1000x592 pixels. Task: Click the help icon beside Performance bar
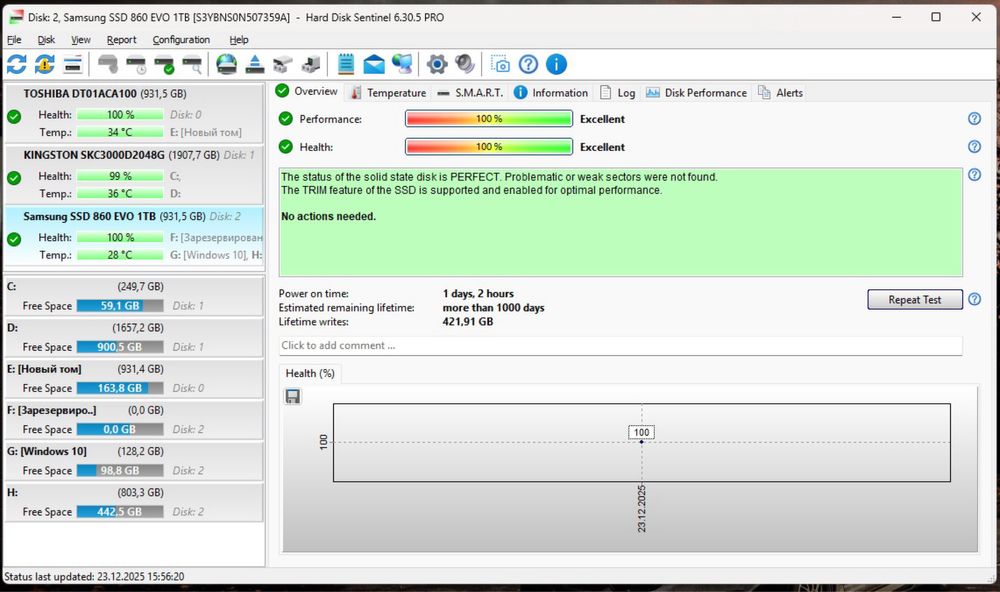pos(974,119)
